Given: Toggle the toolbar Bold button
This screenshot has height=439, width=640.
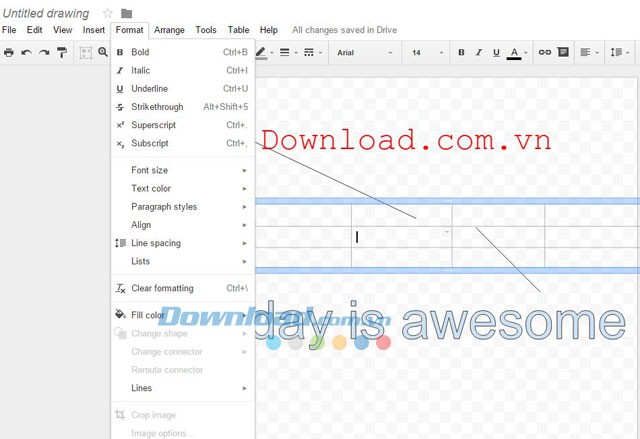Looking at the screenshot, I should click(x=461, y=52).
